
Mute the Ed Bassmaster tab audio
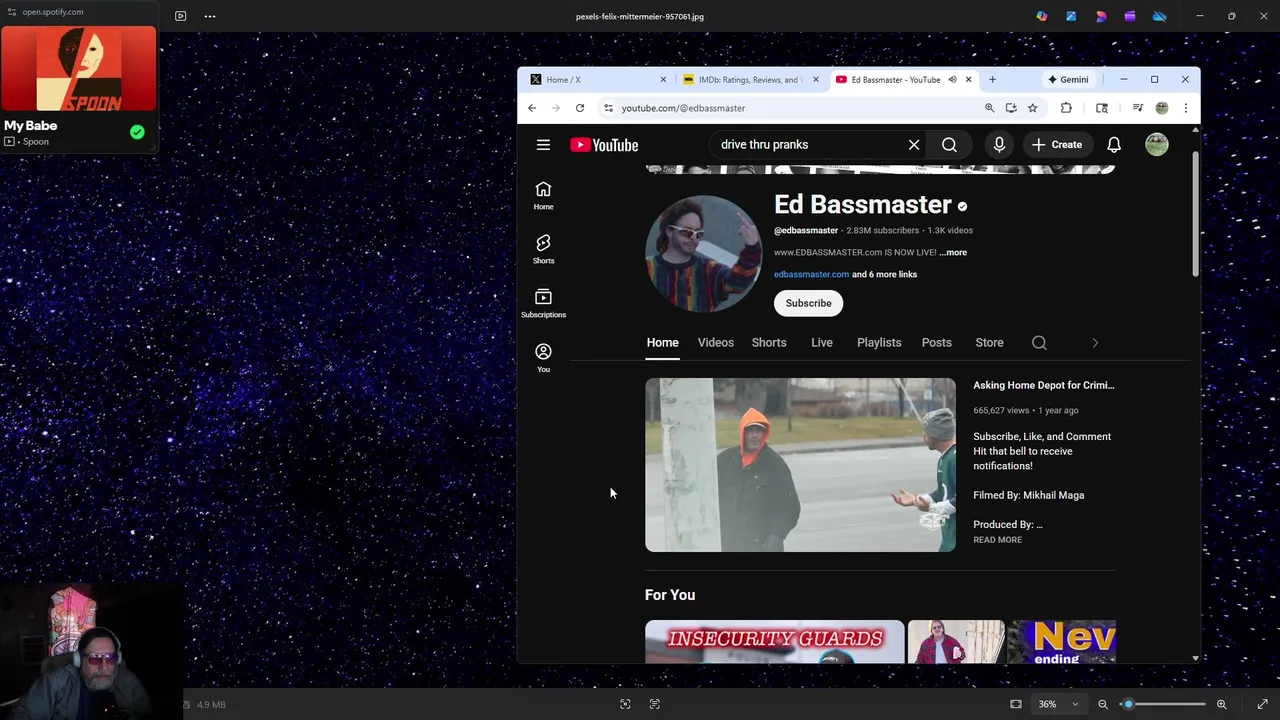[x=952, y=79]
